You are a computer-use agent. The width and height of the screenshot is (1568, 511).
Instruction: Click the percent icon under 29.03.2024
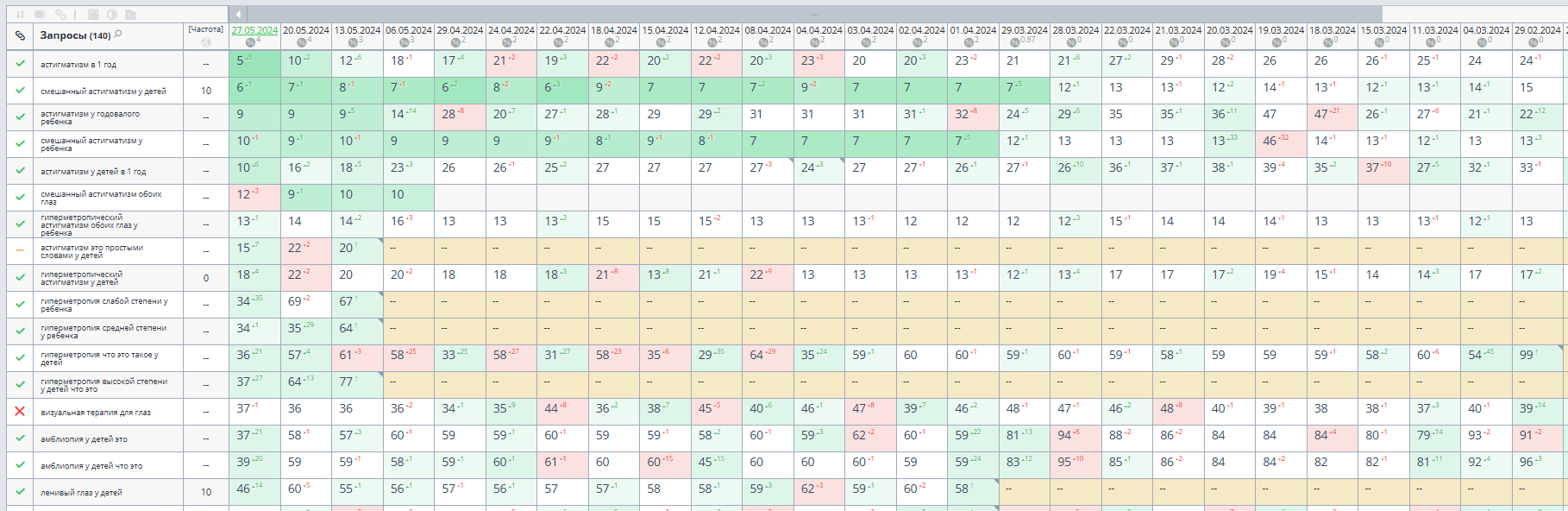[x=1015, y=42]
